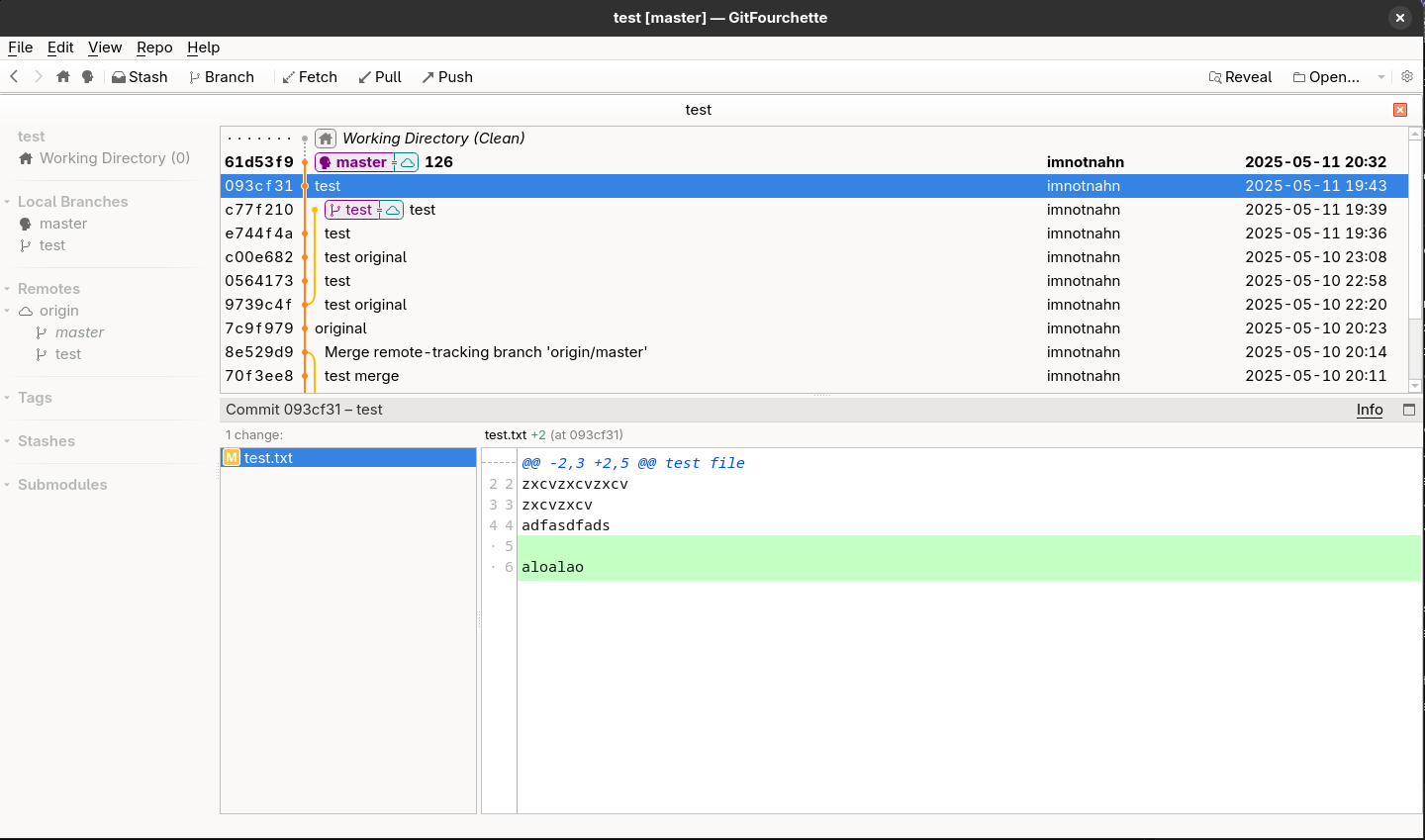Push commits to origin

(446, 76)
